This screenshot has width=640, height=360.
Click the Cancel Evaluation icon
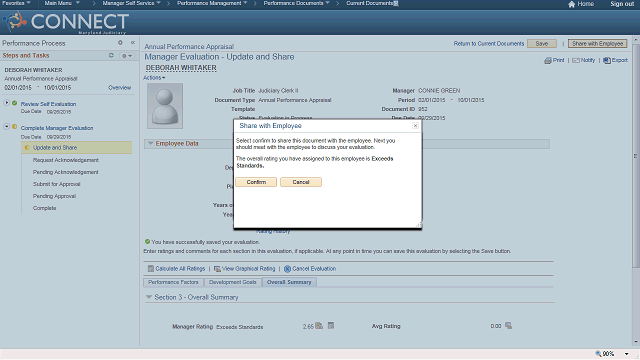click(x=287, y=269)
